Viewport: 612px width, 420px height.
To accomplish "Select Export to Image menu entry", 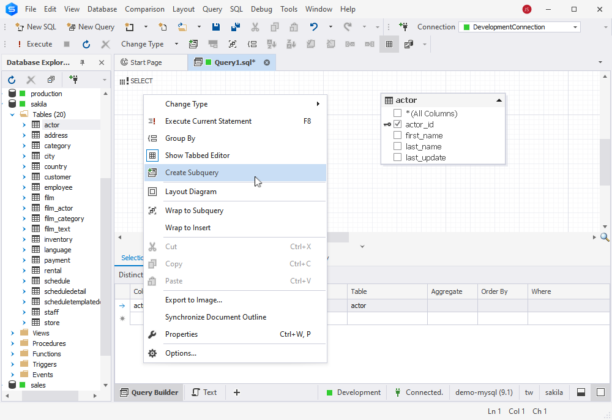I will coord(193,299).
